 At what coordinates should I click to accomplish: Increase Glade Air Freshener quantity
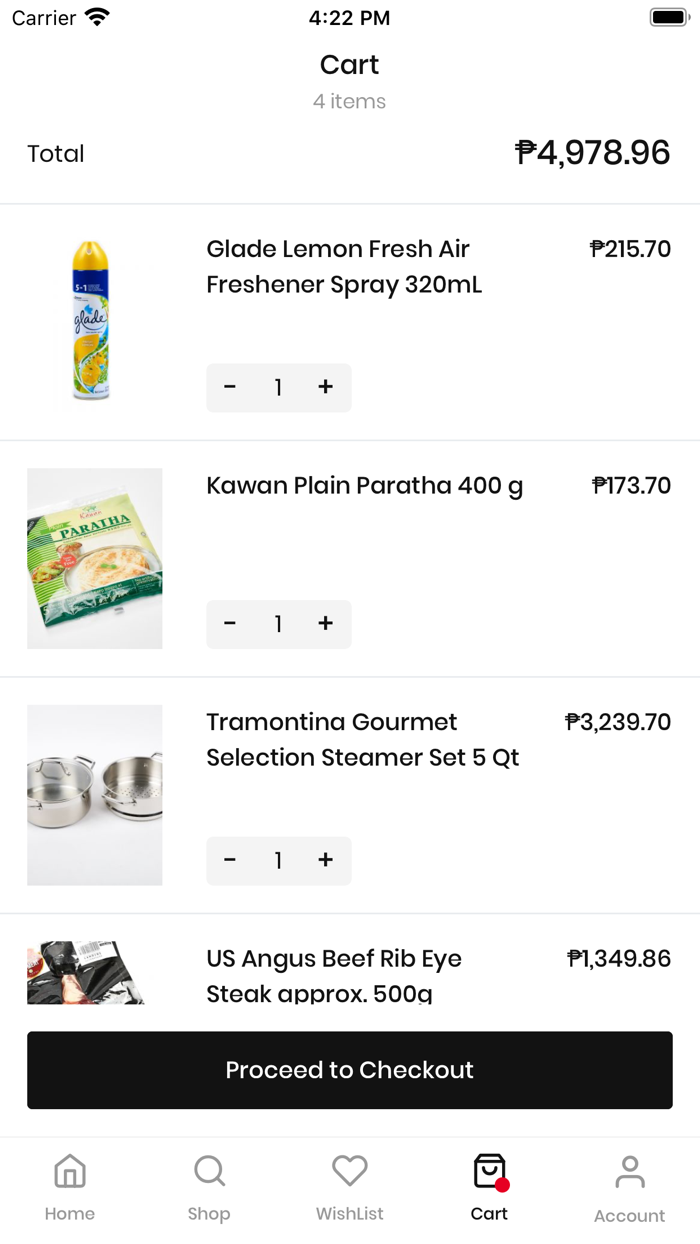pos(325,387)
